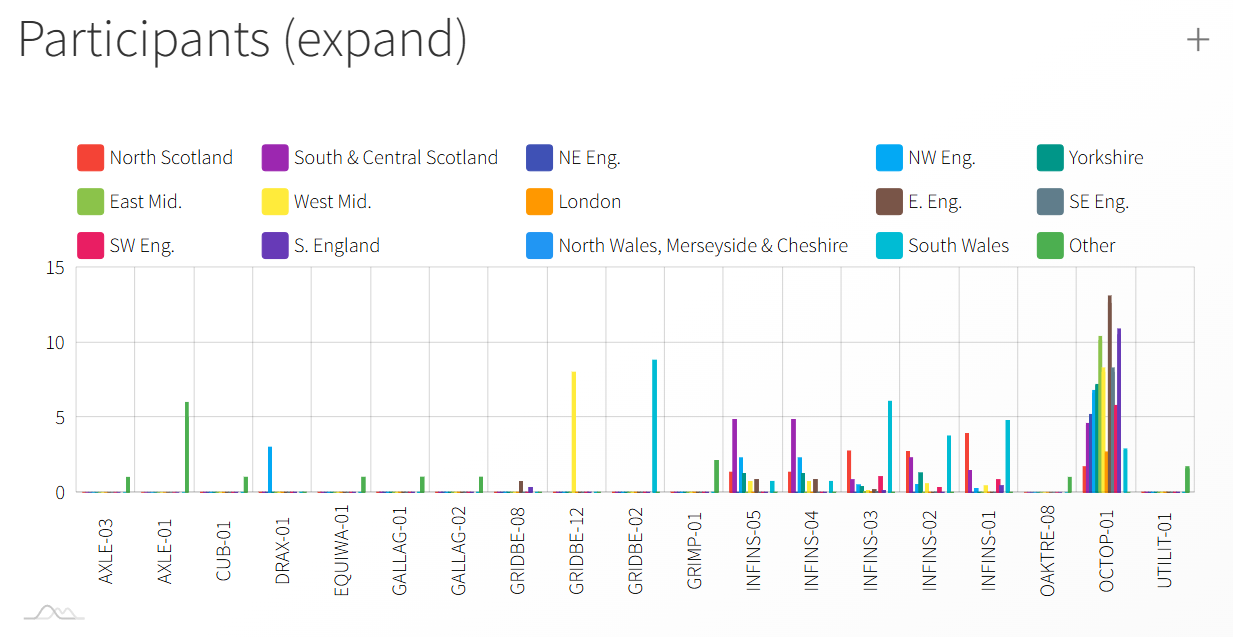1233x637 pixels.
Task: Hide the North Scotland series label
Action: click(x=171, y=158)
